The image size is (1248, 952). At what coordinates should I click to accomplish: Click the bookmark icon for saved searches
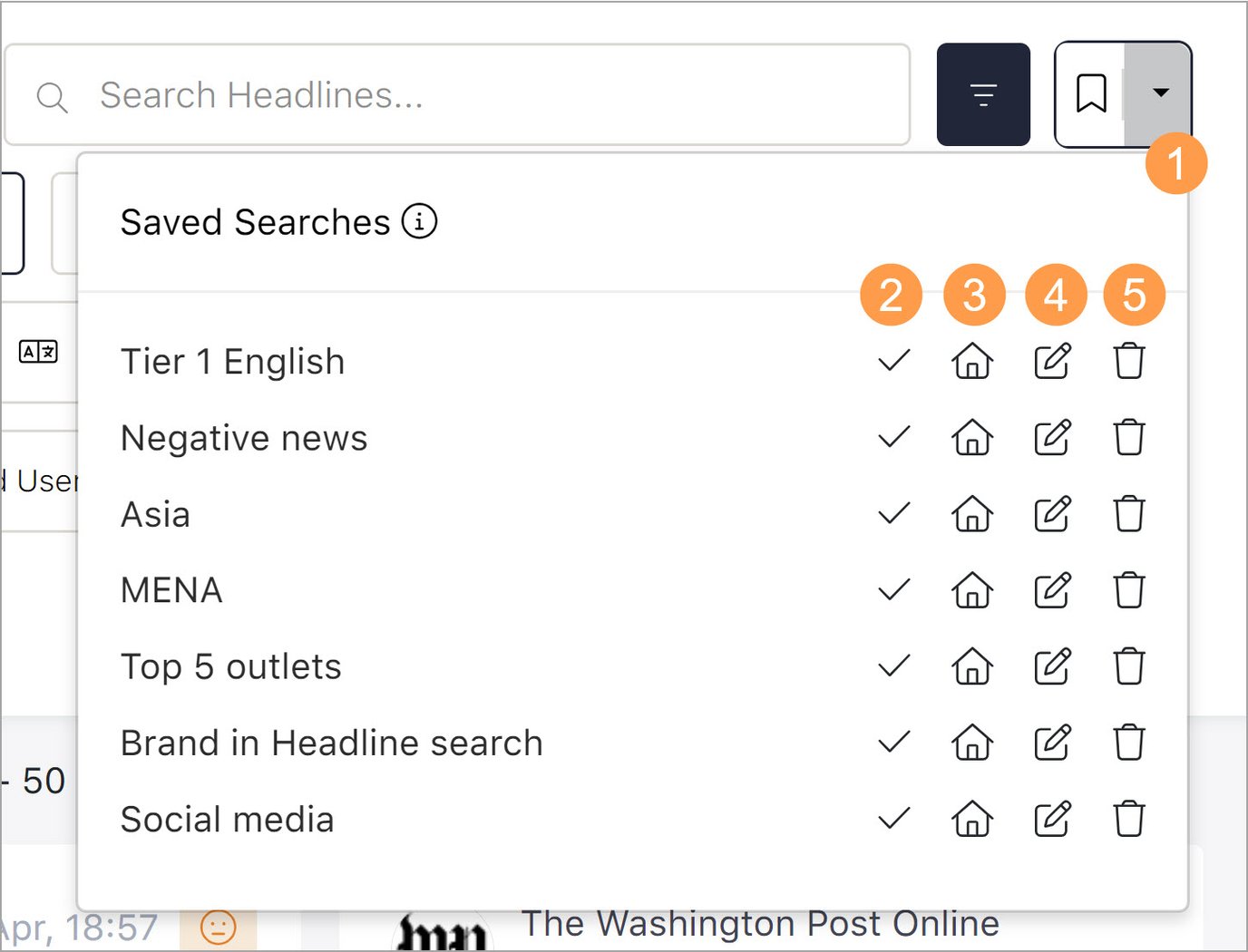click(x=1091, y=93)
